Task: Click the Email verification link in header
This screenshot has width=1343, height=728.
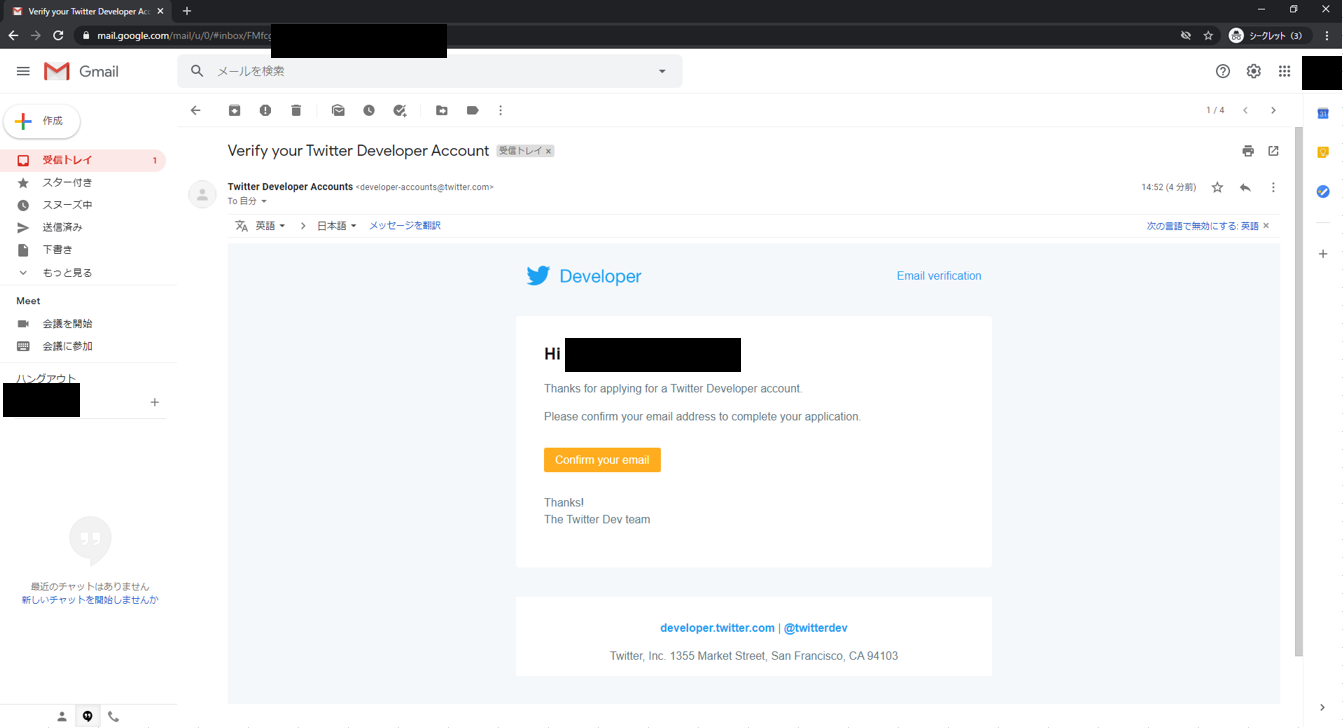Action: point(939,276)
